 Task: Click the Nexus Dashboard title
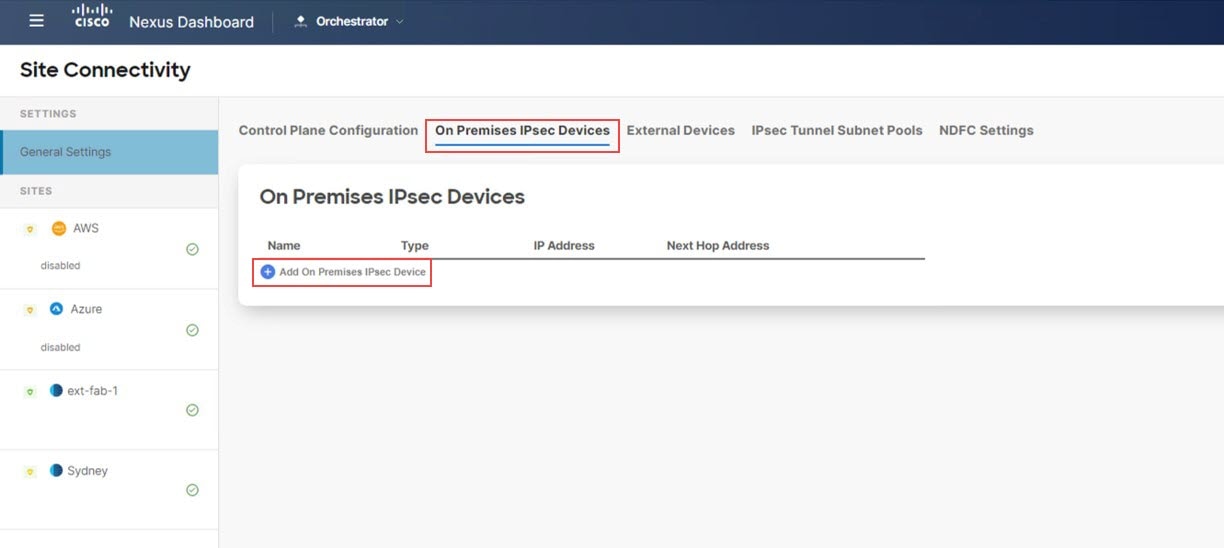[191, 22]
